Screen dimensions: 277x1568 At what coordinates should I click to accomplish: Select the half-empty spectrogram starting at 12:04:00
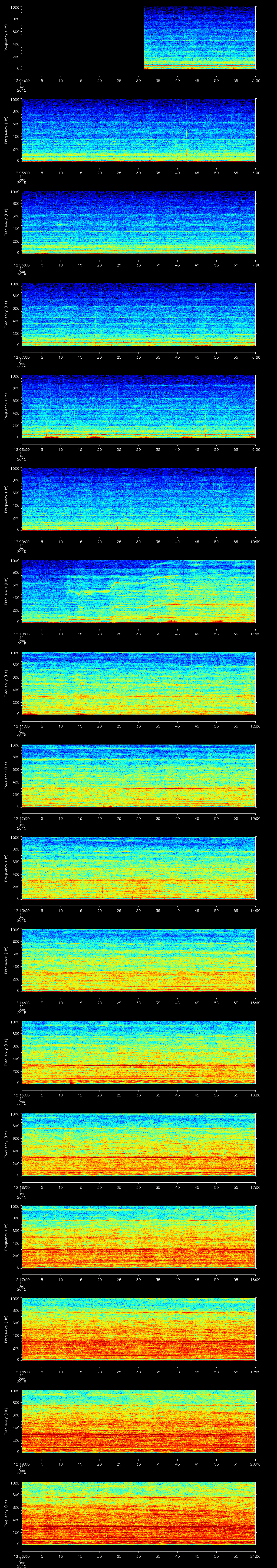coord(139,38)
